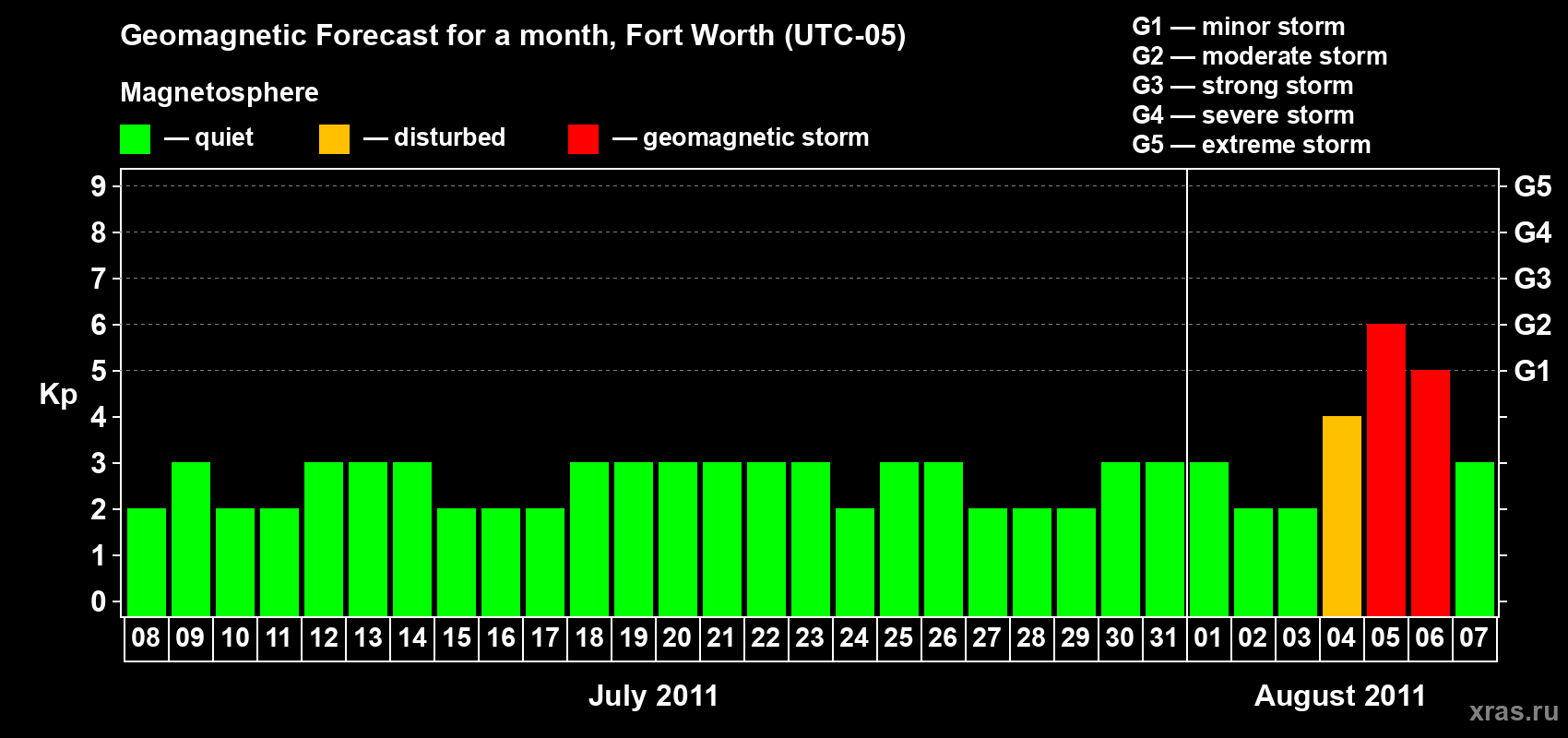Click the red geomagnetic storm legend swatch
This screenshot has width=1568, height=738.
[583, 139]
